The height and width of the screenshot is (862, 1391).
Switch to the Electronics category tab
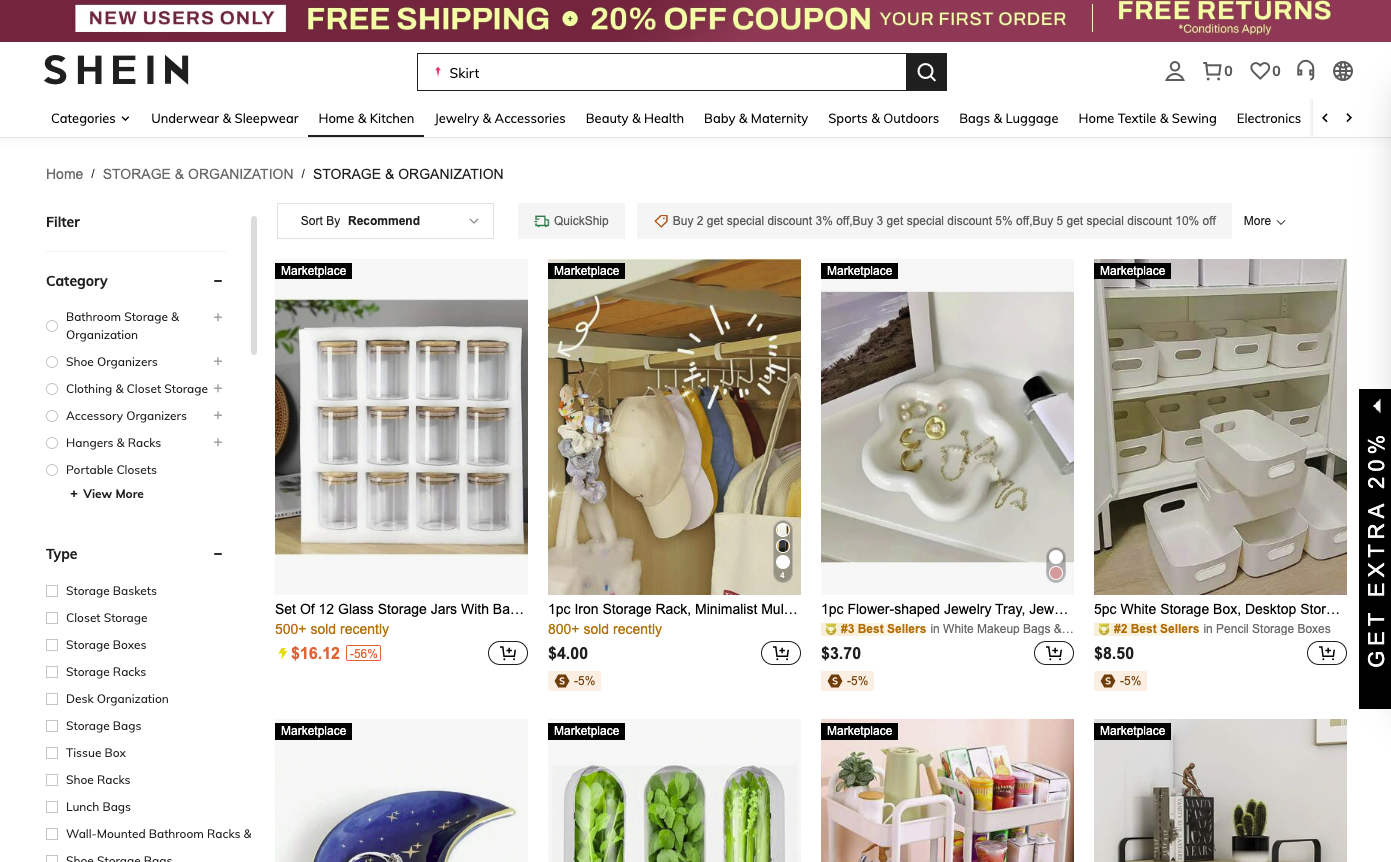[1268, 118]
